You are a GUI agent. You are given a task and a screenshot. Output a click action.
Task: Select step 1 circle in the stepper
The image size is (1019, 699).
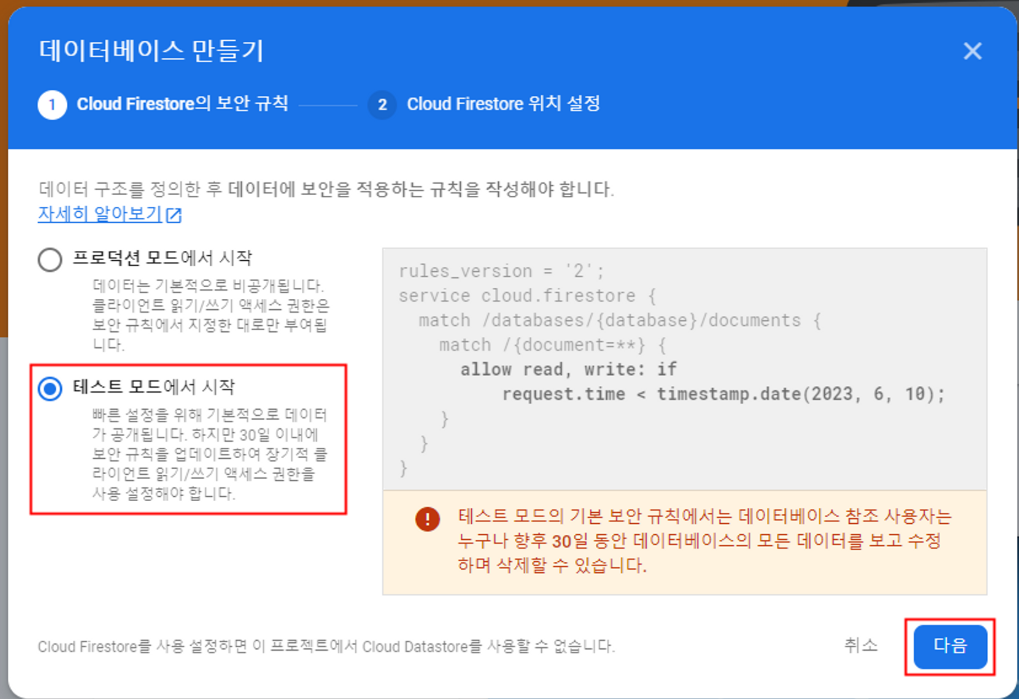[52, 105]
